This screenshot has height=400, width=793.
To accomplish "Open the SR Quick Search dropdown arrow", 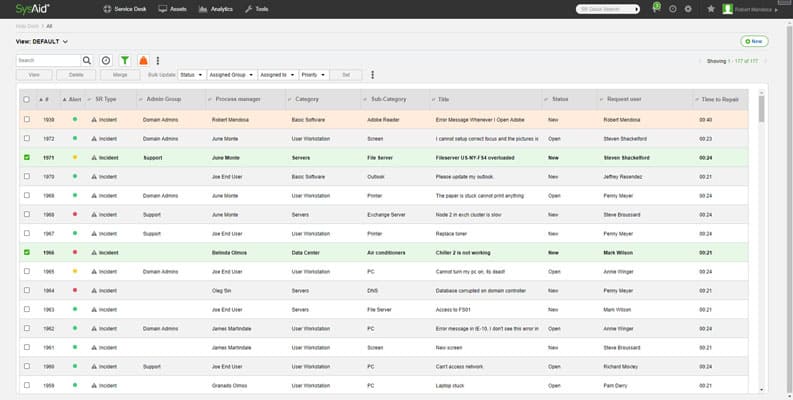I will coord(637,9).
